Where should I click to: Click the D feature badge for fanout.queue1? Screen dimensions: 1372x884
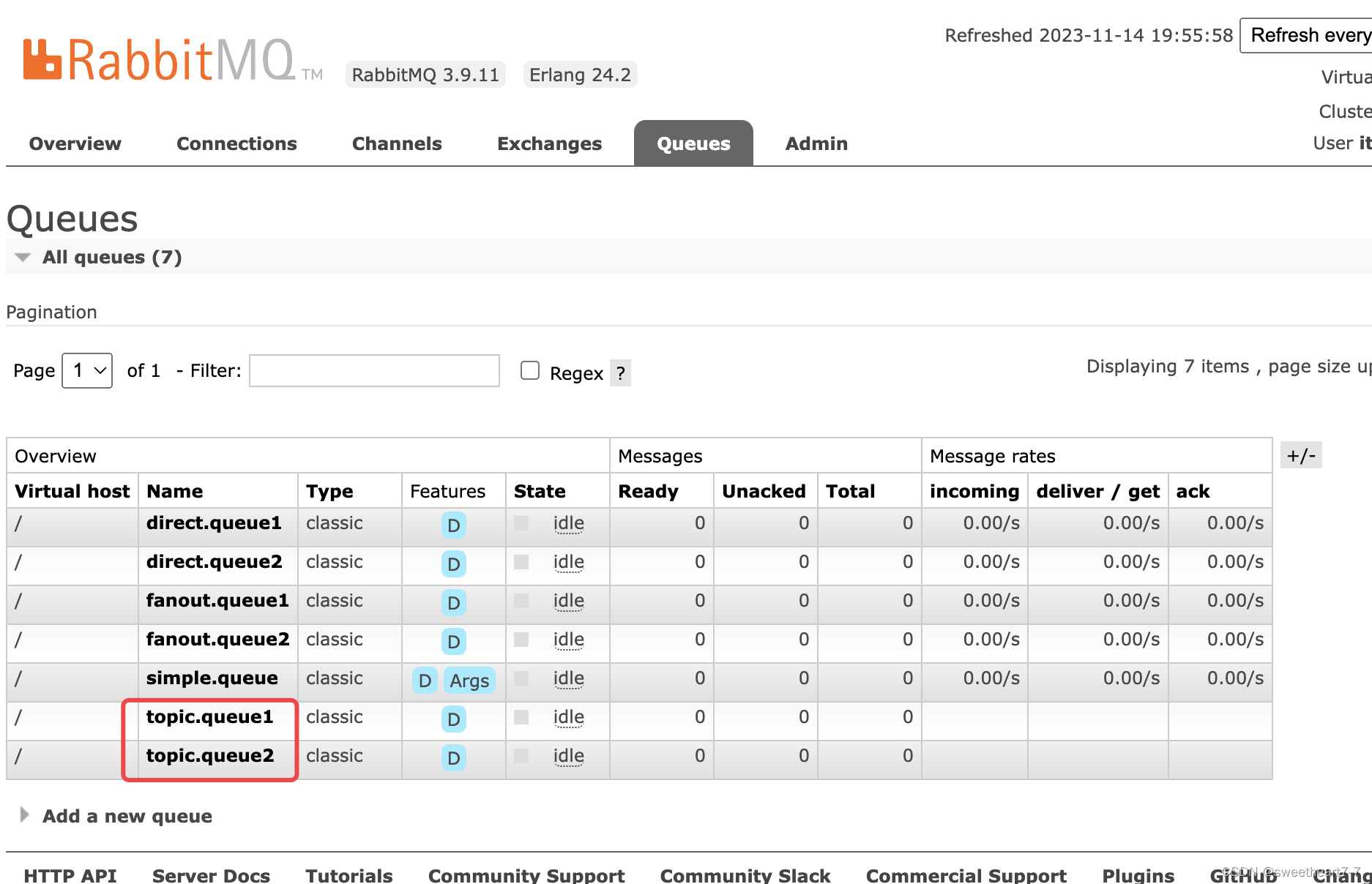(454, 602)
